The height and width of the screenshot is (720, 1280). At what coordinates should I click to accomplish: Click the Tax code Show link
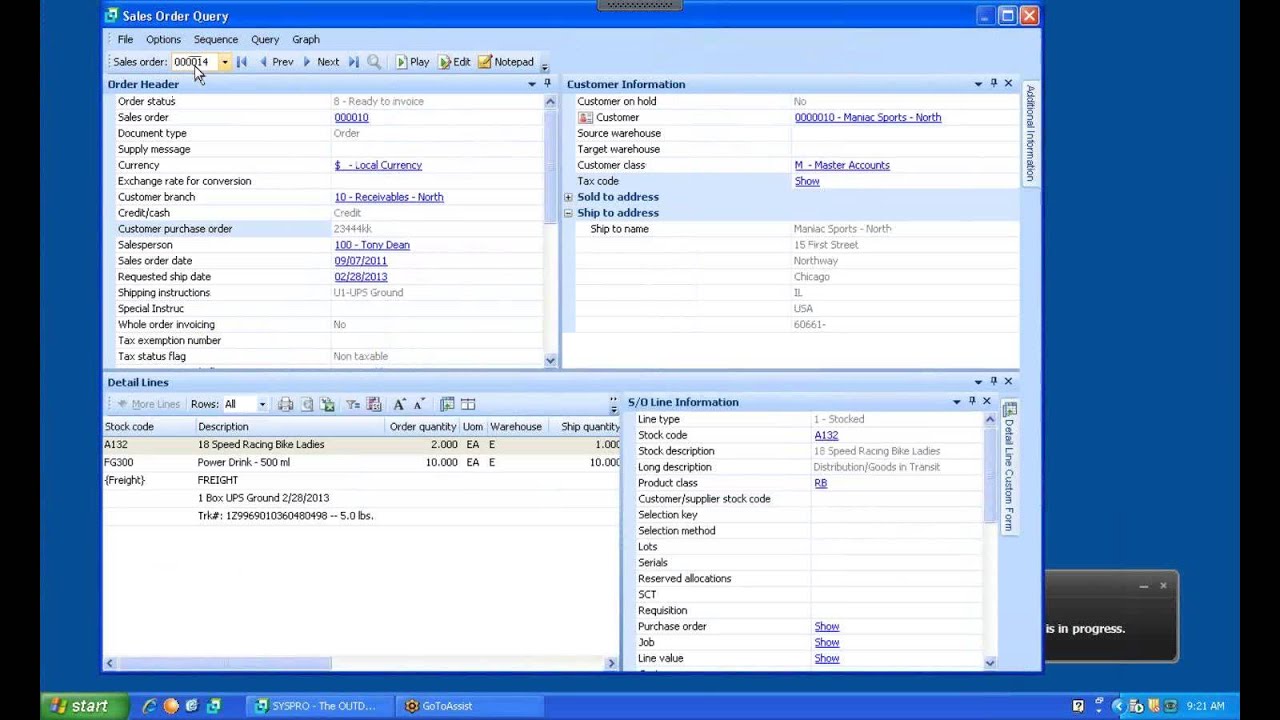[x=807, y=181]
